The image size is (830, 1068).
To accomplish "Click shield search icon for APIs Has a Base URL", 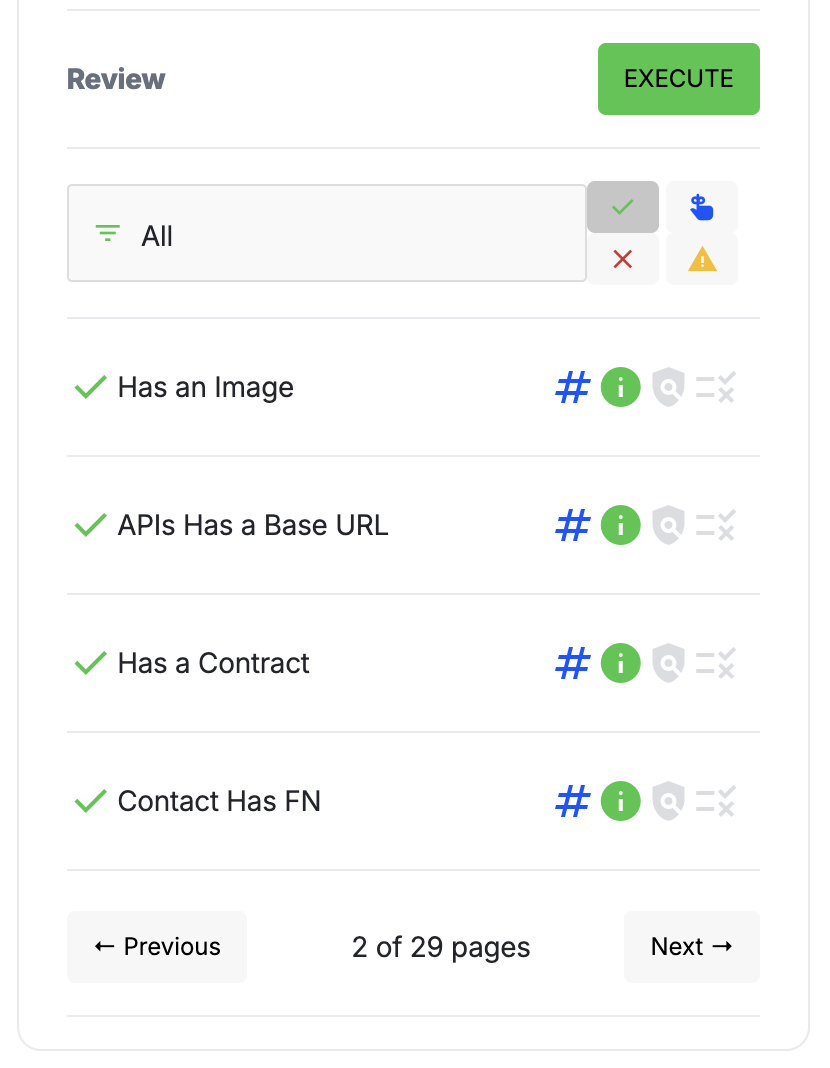I will coord(668,525).
